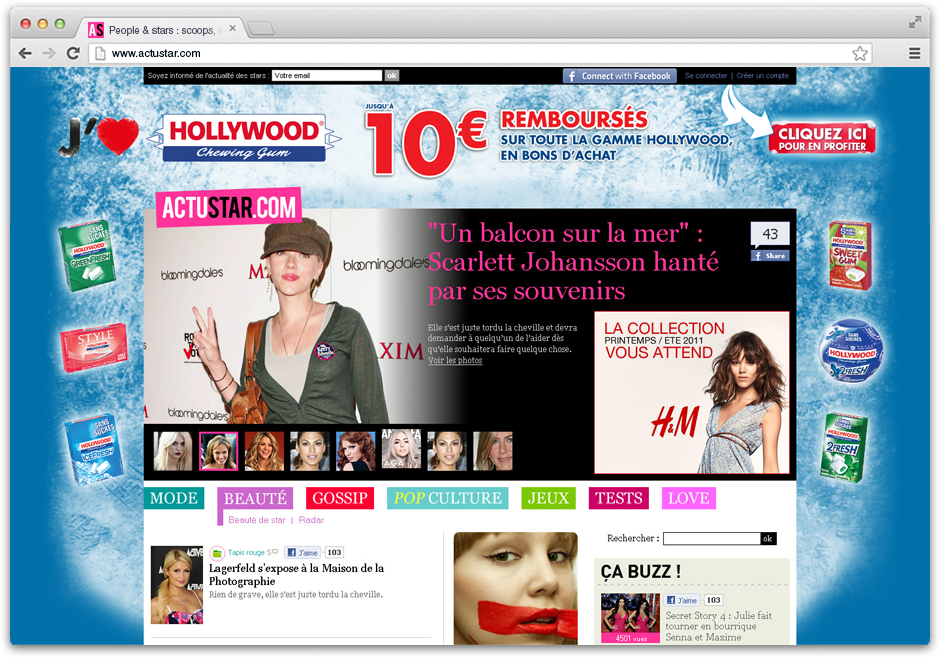The width and height of the screenshot is (940, 658).
Task: Click 'Cliquez ici pour en profiter' button
Action: 822,137
